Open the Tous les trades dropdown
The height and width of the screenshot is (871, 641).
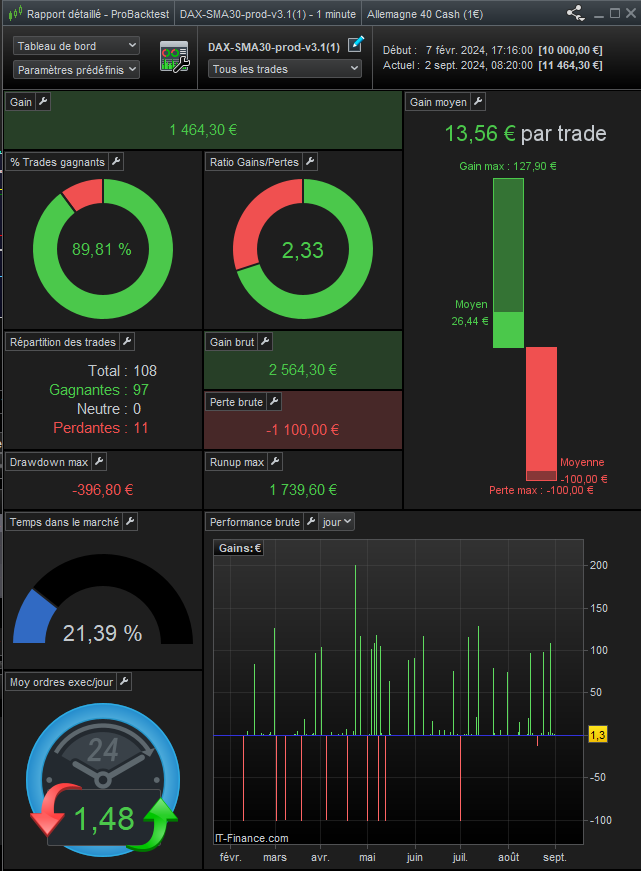285,69
